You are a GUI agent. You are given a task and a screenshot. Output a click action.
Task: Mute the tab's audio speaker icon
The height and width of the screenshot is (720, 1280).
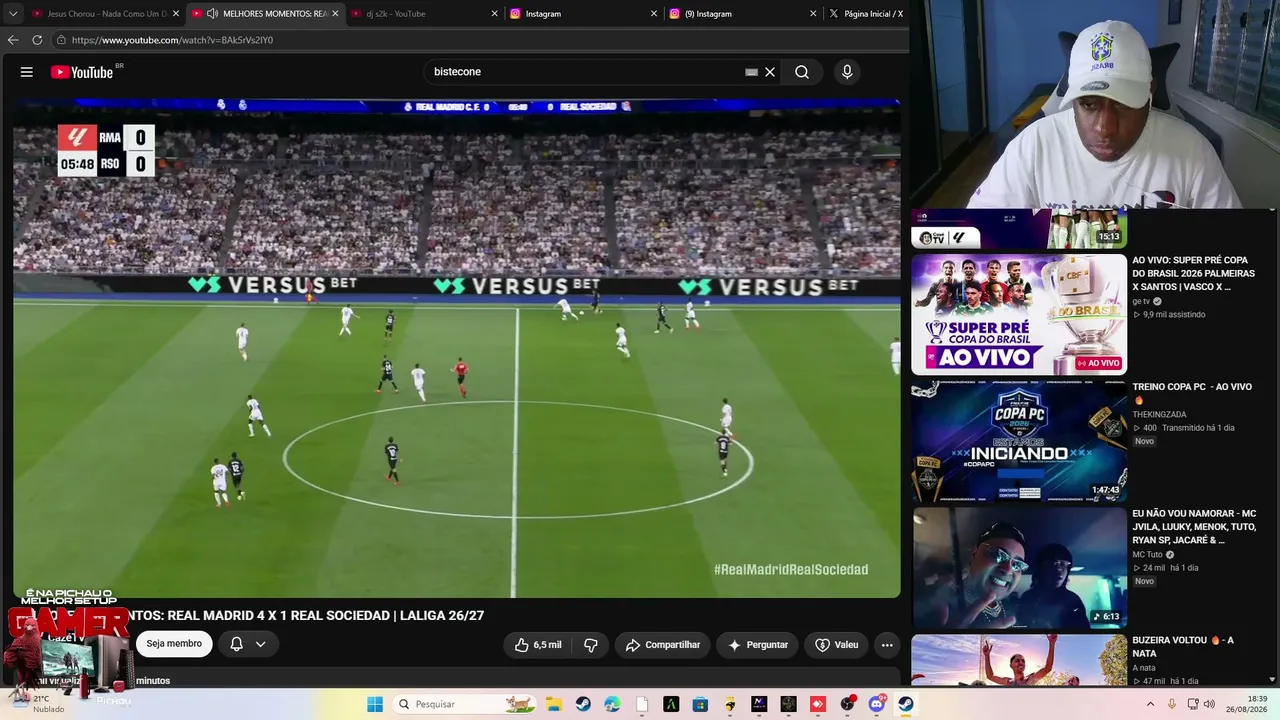(212, 14)
